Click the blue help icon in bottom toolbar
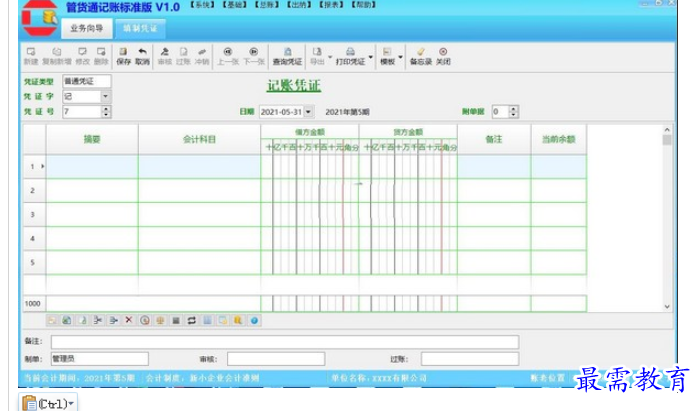The image size is (698, 411). pyautogui.click(x=255, y=320)
